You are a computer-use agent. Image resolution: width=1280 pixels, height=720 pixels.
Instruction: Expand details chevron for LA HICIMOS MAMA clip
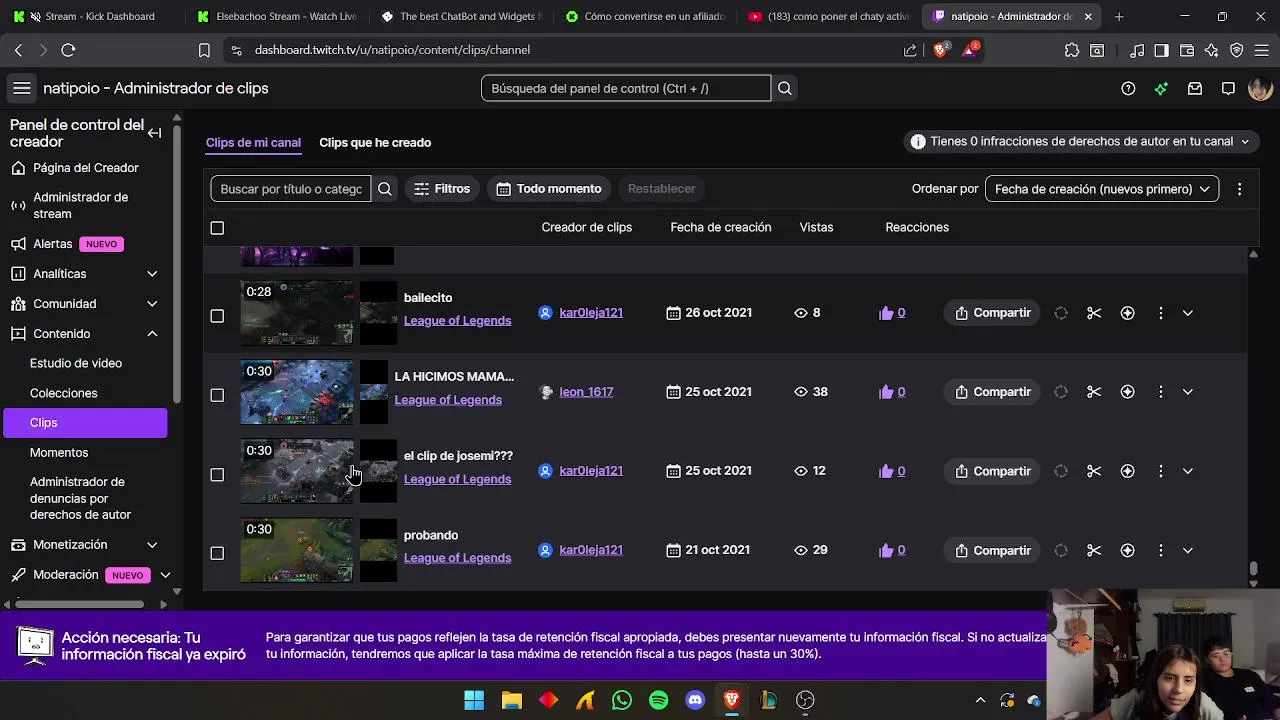1187,392
